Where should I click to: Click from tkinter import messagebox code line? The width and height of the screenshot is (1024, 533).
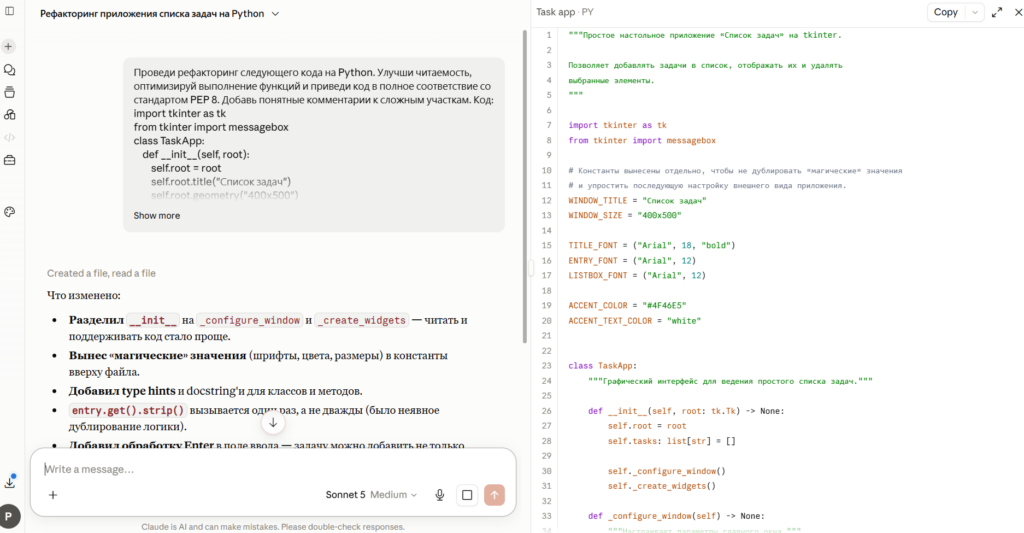point(642,140)
